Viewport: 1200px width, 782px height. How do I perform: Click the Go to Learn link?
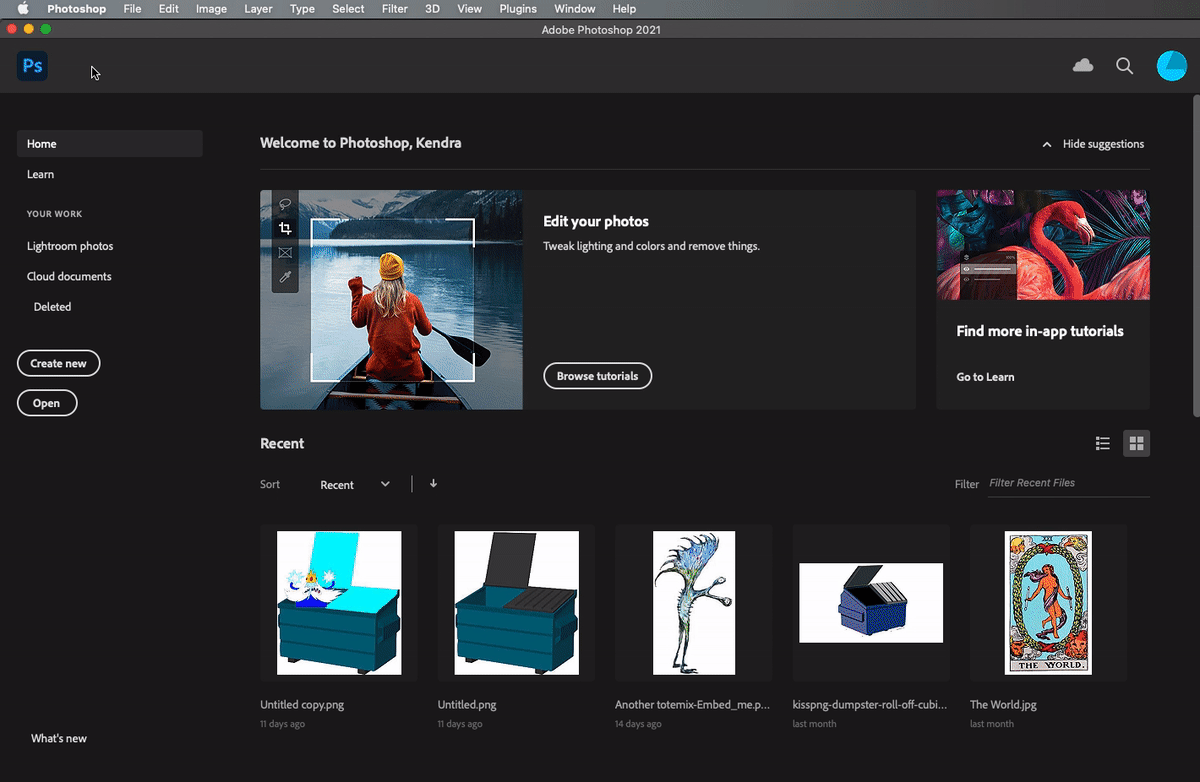[x=985, y=377]
